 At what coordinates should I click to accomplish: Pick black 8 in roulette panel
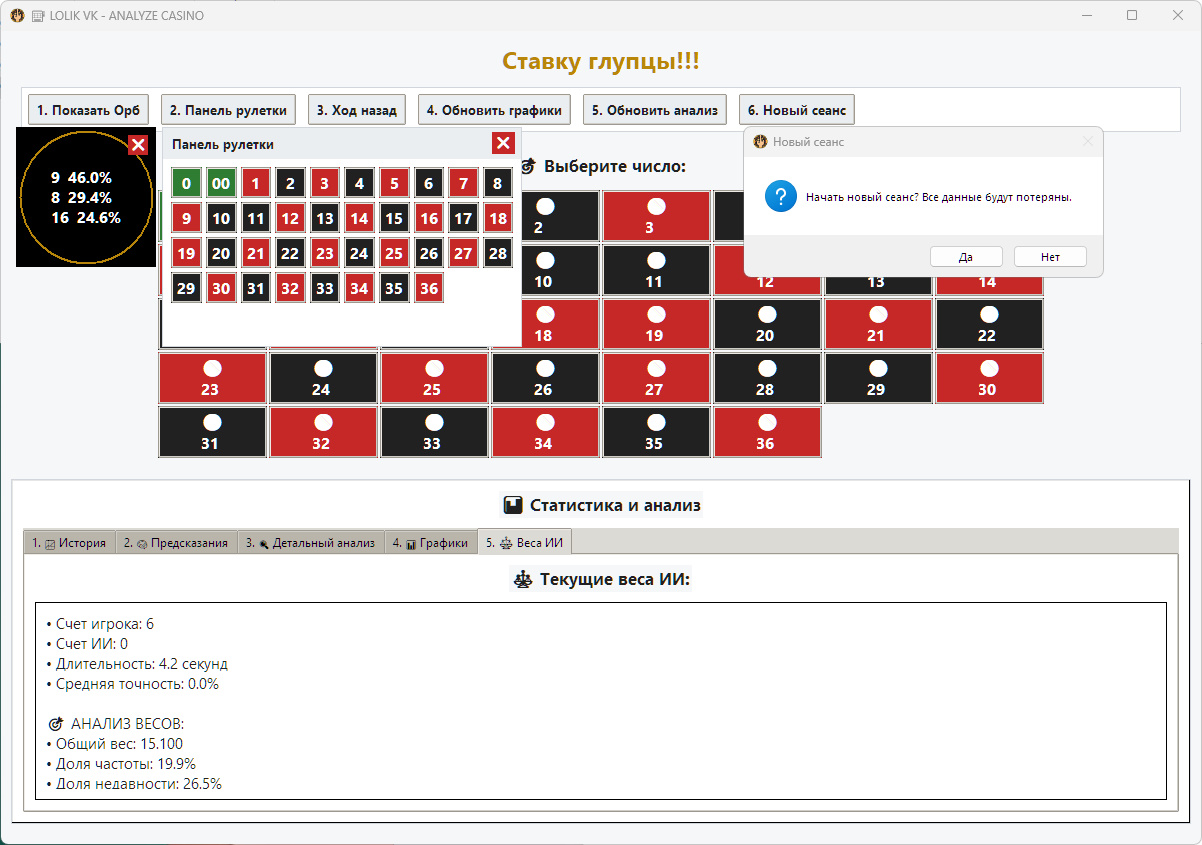497,184
